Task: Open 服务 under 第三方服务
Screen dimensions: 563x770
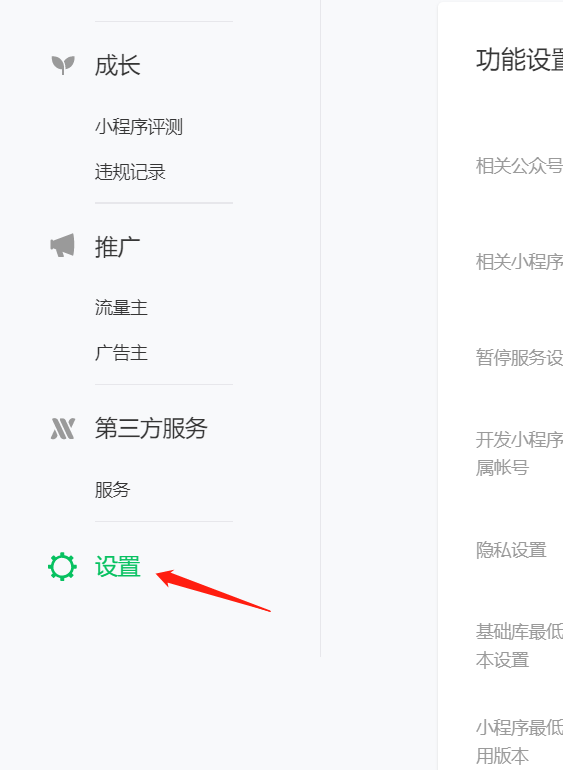Action: [113, 490]
